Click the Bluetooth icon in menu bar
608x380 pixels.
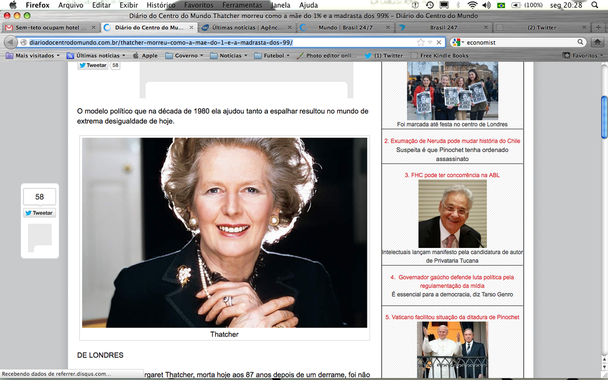click(x=458, y=5)
